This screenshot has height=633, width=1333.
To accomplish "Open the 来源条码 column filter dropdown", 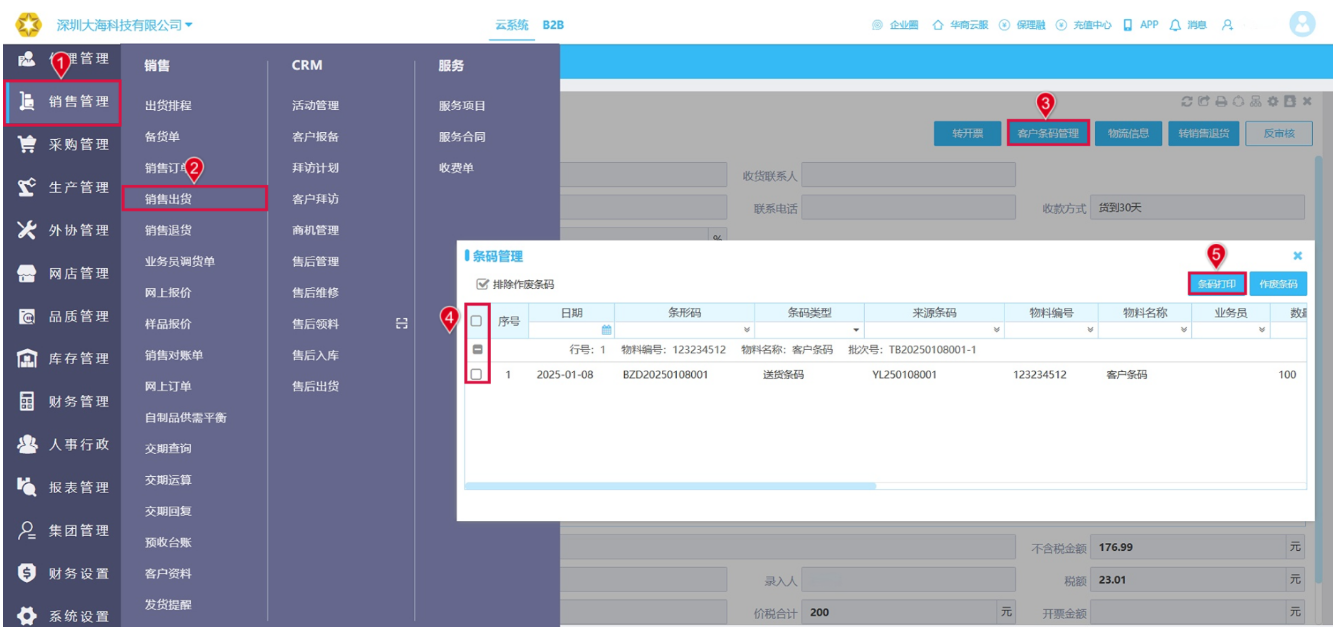I will pyautogui.click(x=996, y=330).
